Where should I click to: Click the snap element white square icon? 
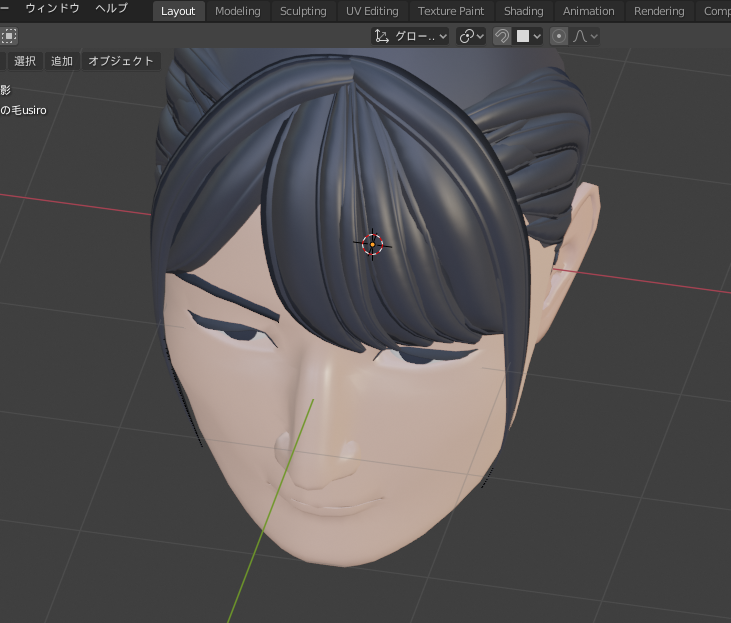point(523,36)
